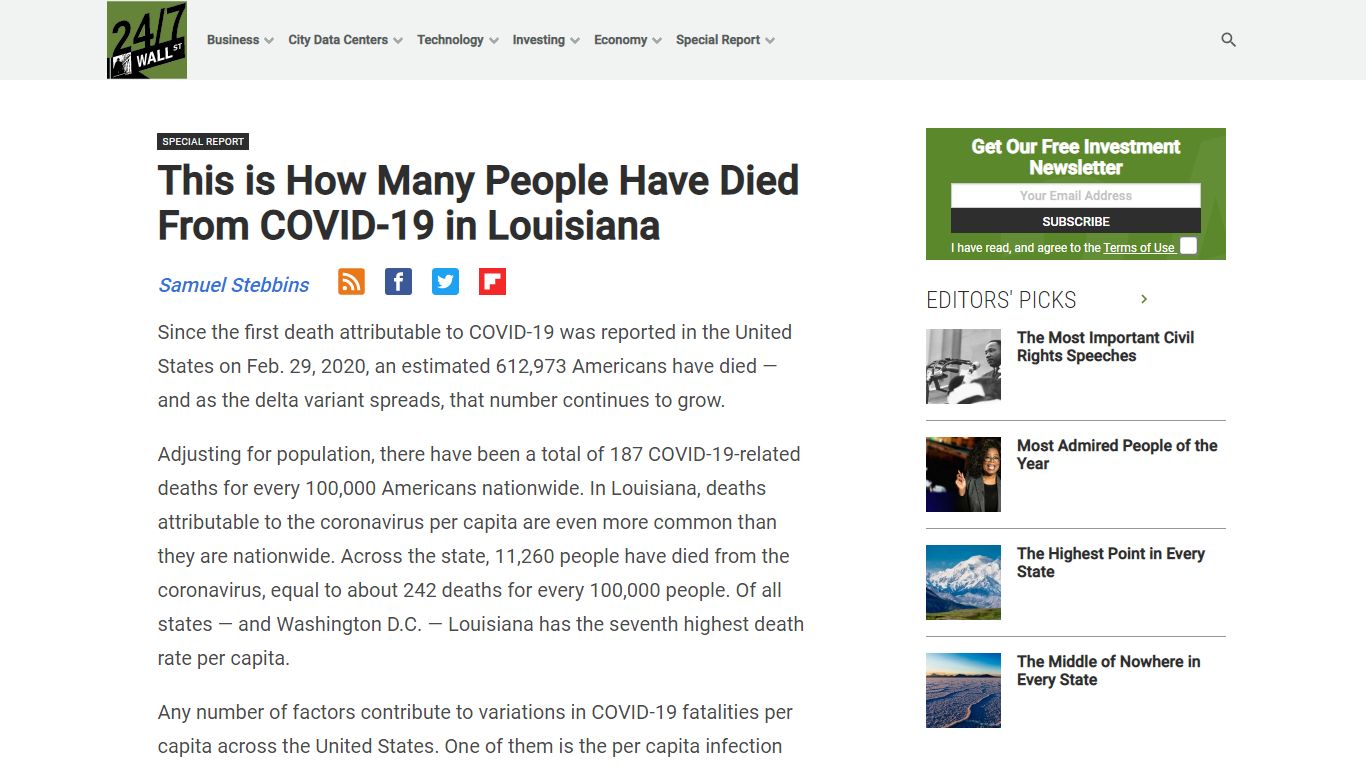Open Most Admired People of the Year
This screenshot has width=1366, height=768.
click(x=1117, y=455)
